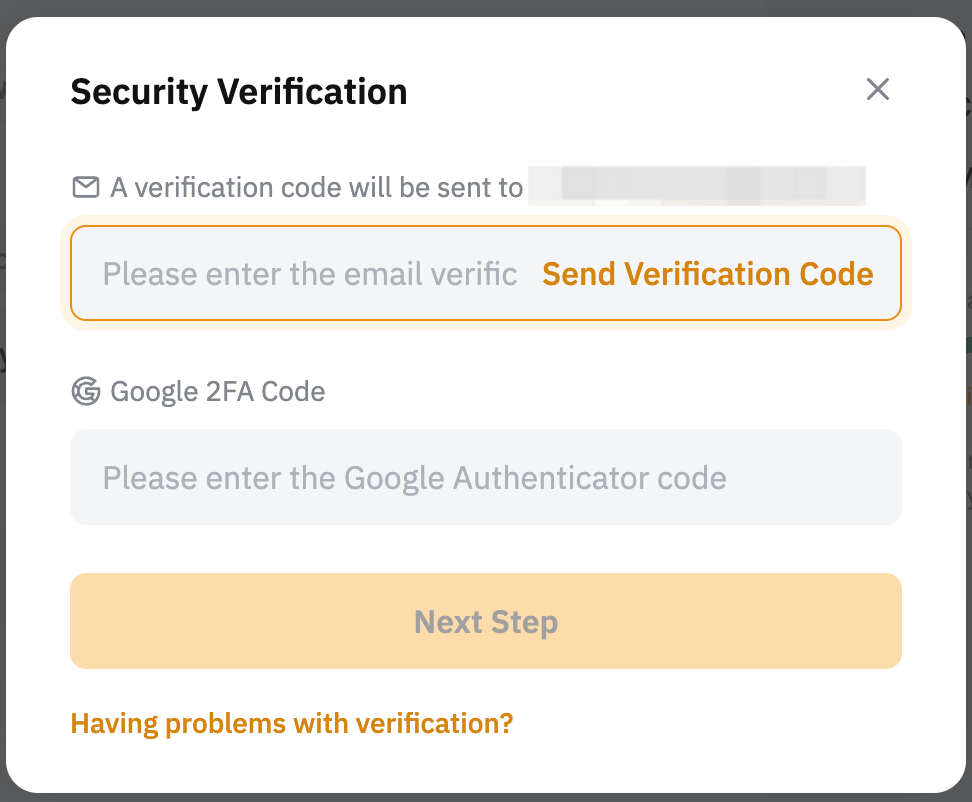Click 'A verification code will be sent to' text

pyautogui.click(x=316, y=188)
